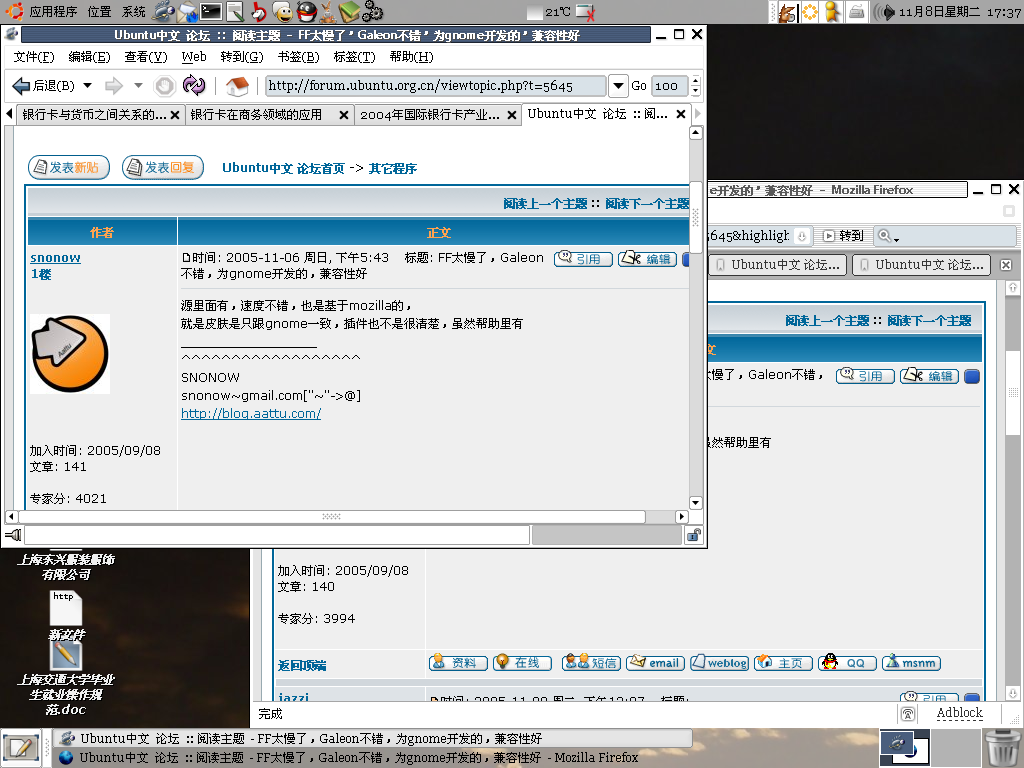Click the volume speaker icon in panel
The width and height of the screenshot is (1024, 768).
pyautogui.click(x=884, y=12)
